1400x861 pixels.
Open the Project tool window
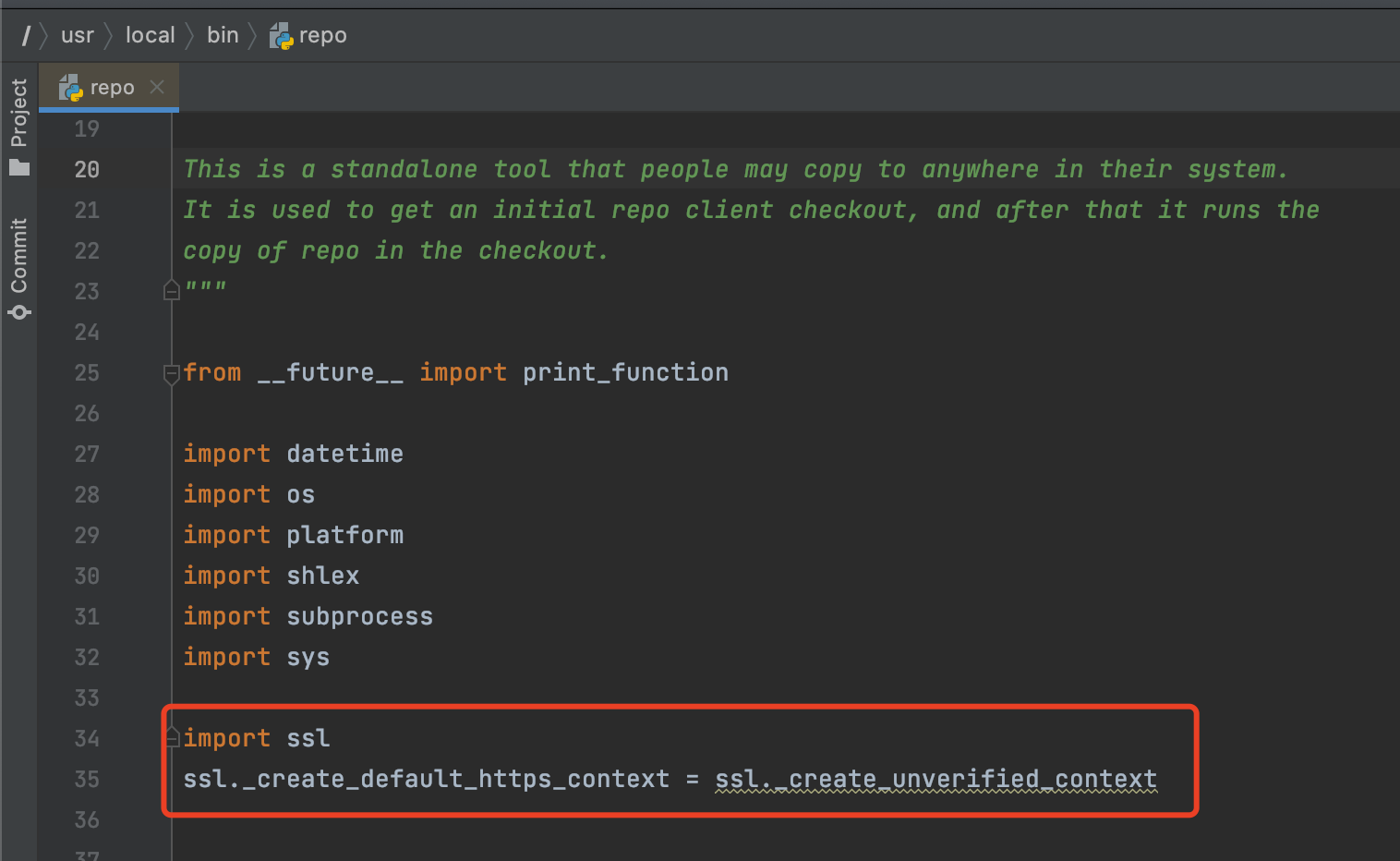[x=18, y=113]
